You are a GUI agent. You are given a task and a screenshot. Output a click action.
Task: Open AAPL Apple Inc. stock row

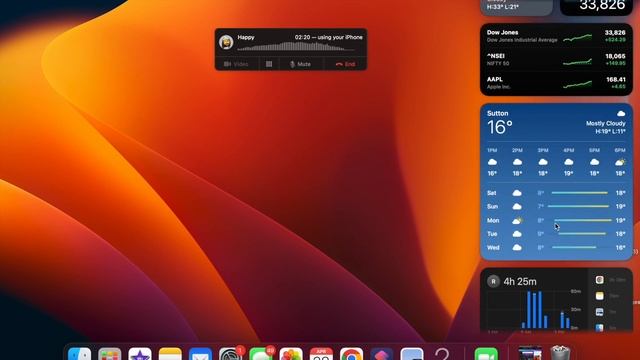[556, 83]
